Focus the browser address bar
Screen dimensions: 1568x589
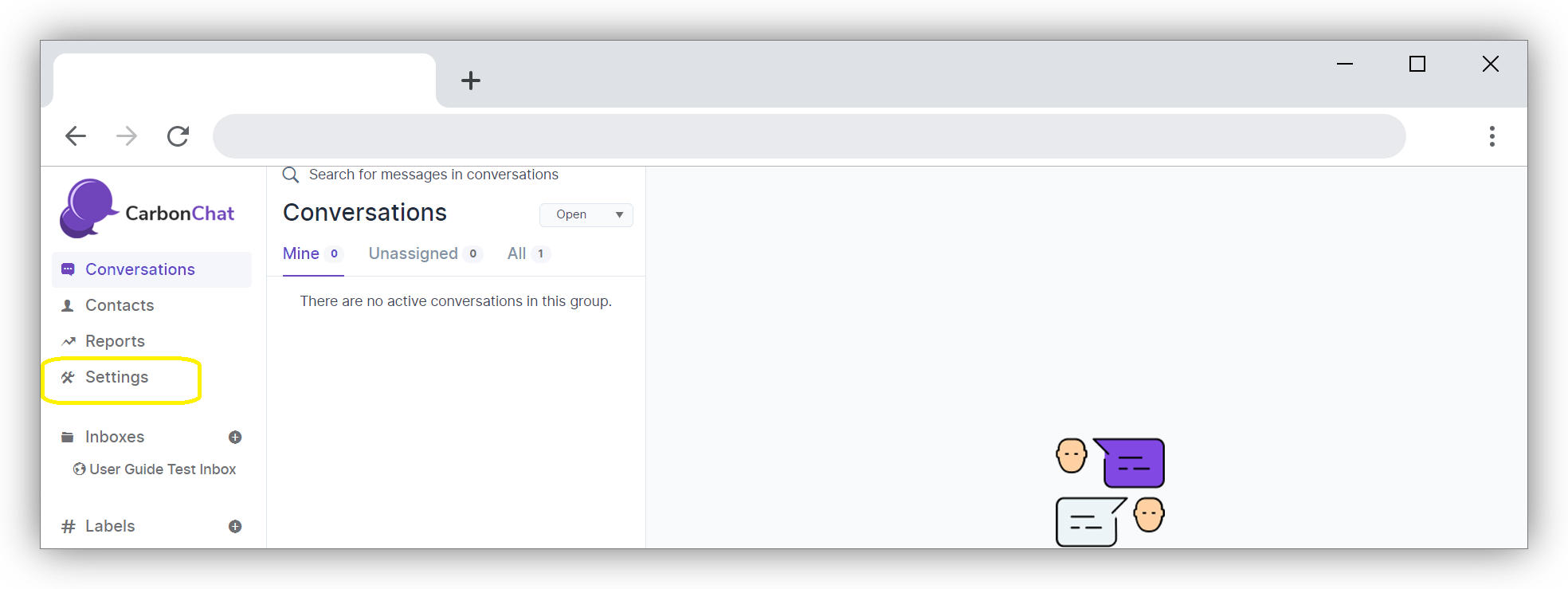(x=808, y=136)
